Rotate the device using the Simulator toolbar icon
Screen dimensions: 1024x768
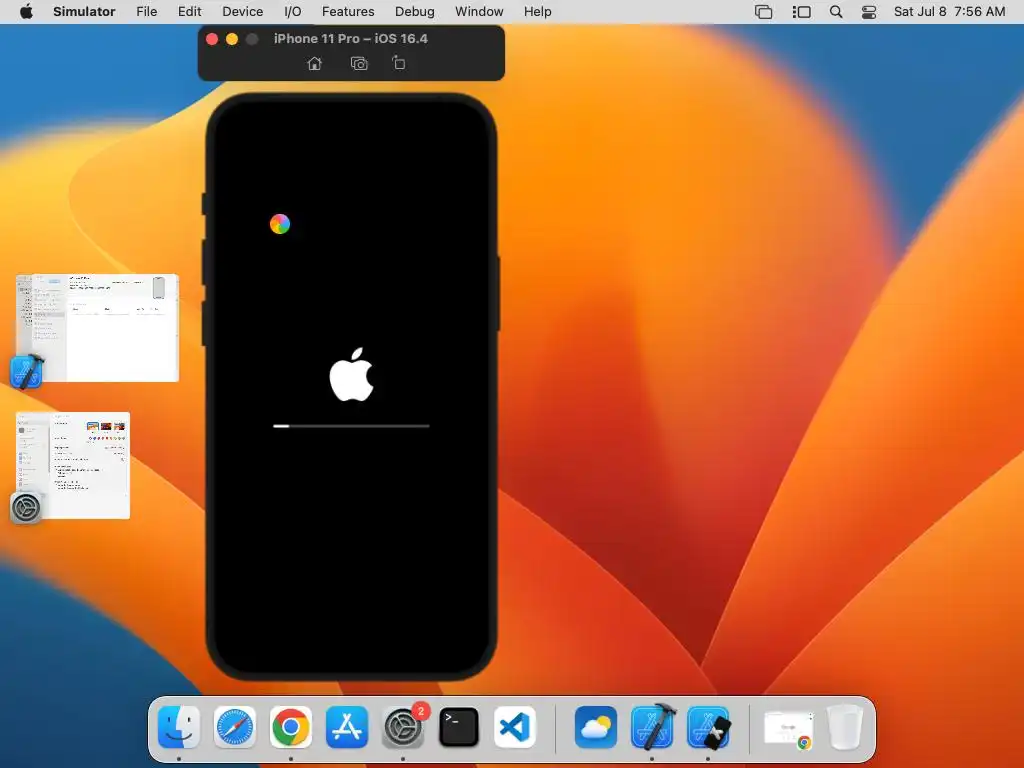point(398,63)
